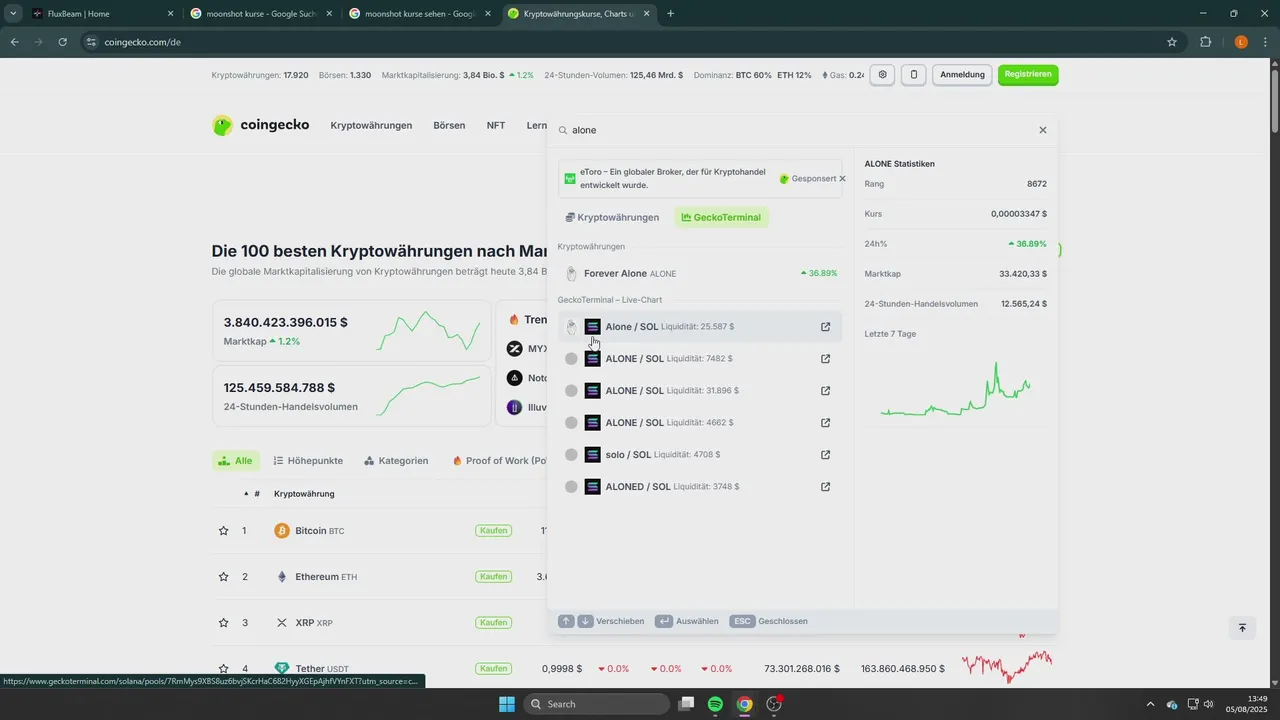The height and width of the screenshot is (720, 1280).
Task: Open Kryptowährungen navigation menu
Action: (371, 125)
